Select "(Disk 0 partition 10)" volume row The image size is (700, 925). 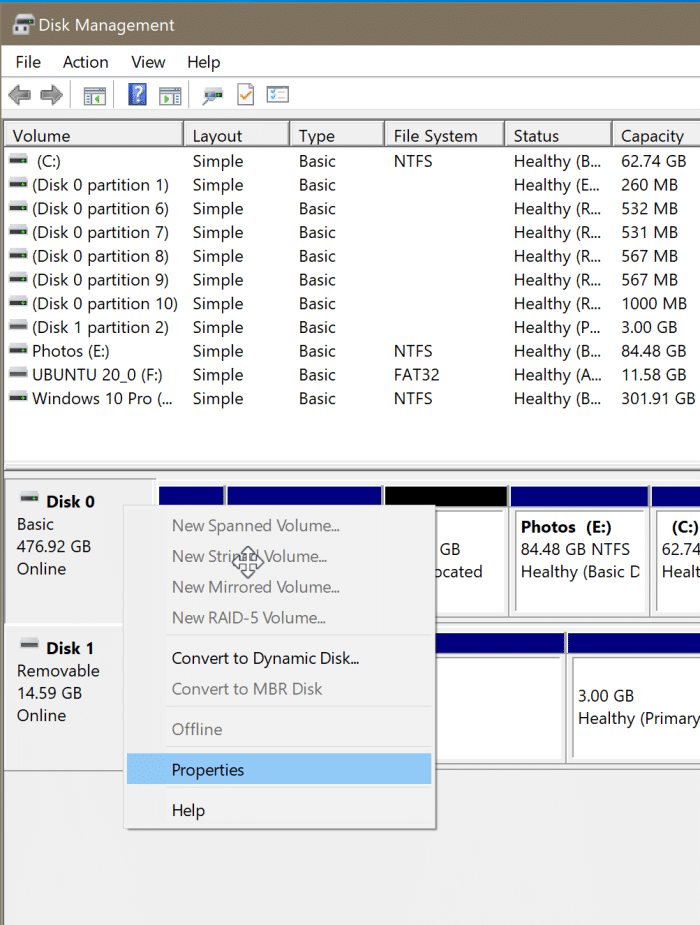click(352, 303)
